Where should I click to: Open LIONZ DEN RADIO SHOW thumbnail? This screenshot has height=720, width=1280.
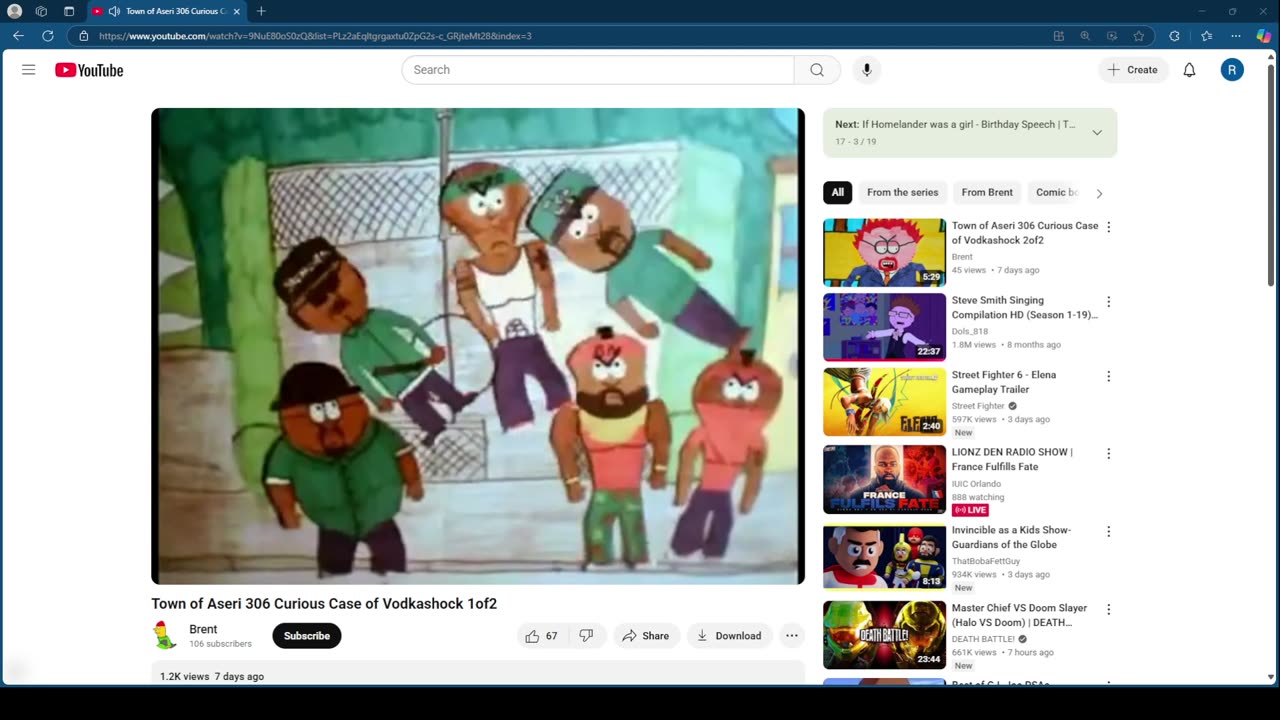[884, 480]
